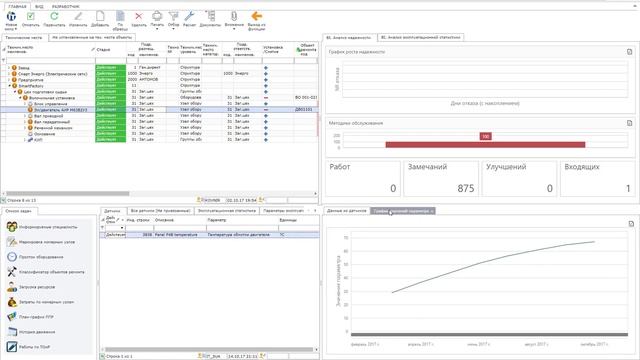Open the Не установленные на тех. места объекты tab
This screenshot has height=360, width=640.
[x=92, y=37]
